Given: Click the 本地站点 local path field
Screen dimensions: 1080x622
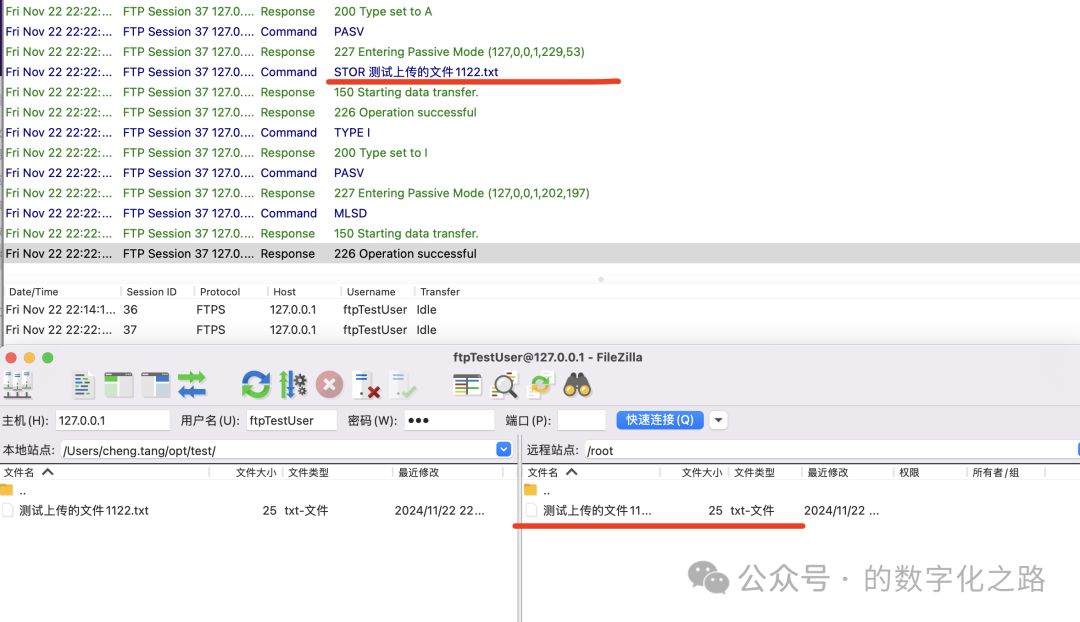Looking at the screenshot, I should point(278,450).
